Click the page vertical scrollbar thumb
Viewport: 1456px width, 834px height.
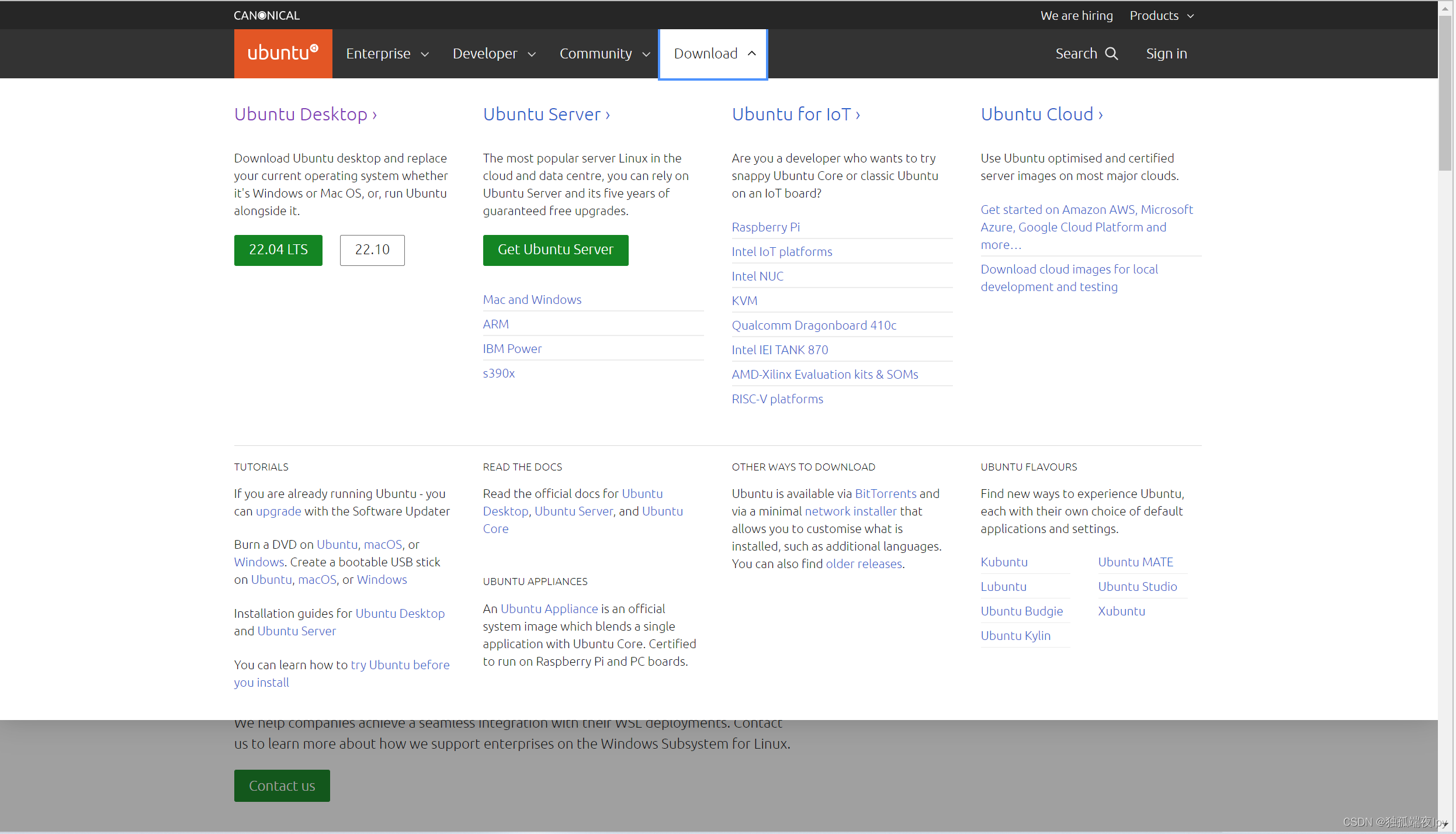click(1445, 94)
